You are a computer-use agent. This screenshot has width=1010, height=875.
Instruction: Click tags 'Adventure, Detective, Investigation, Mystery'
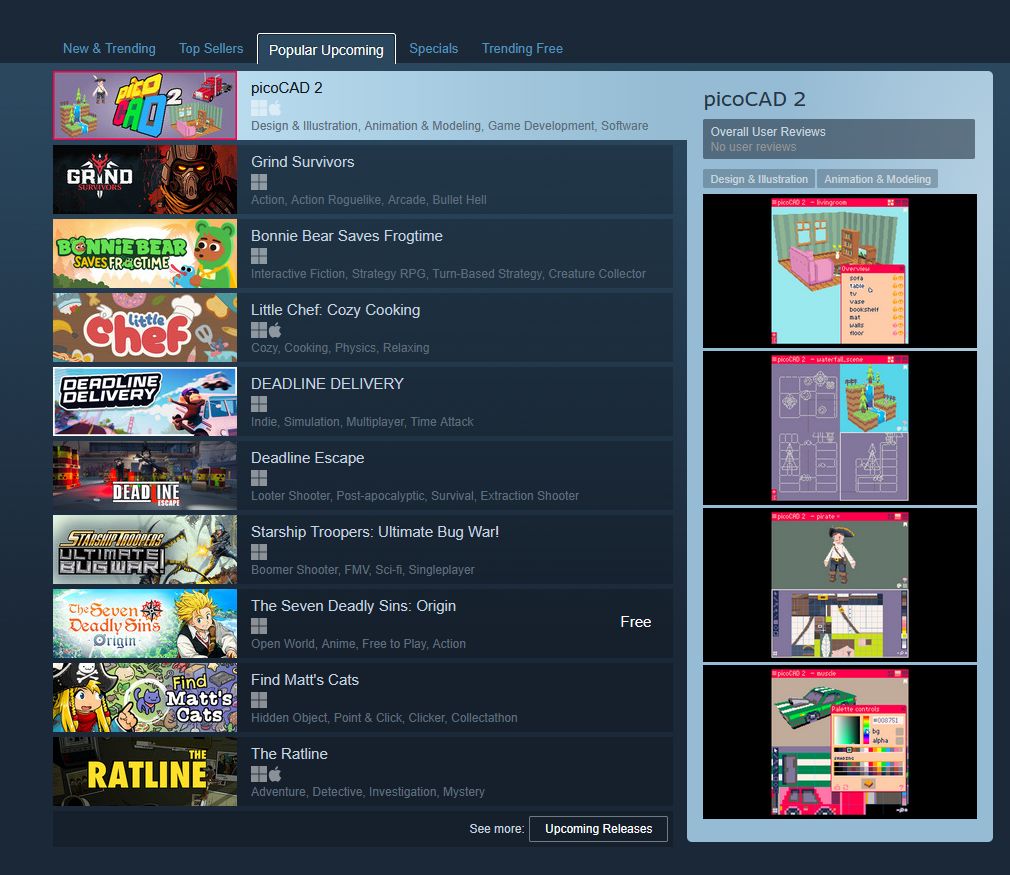pos(368,792)
